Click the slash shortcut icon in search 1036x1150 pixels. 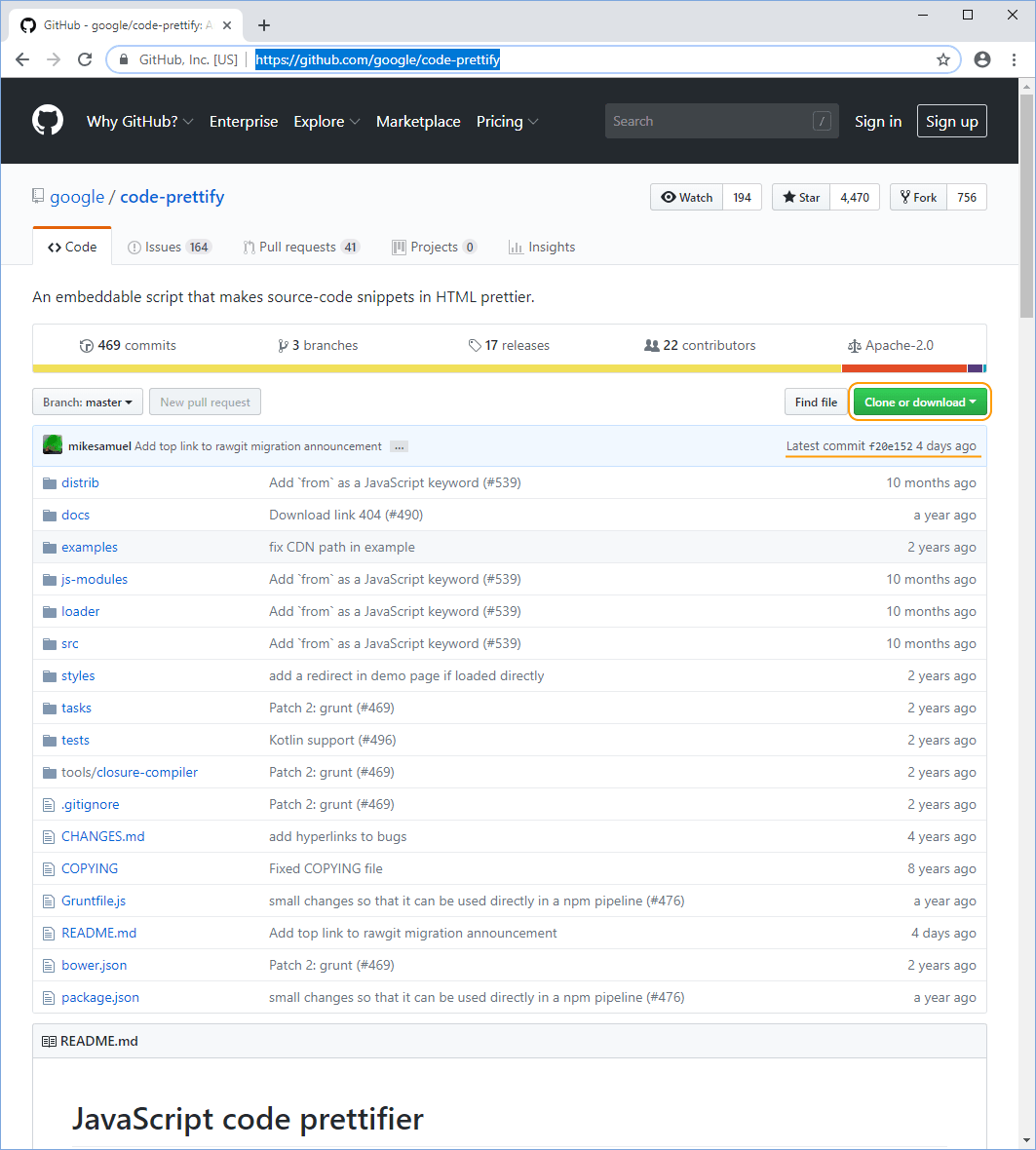[822, 121]
